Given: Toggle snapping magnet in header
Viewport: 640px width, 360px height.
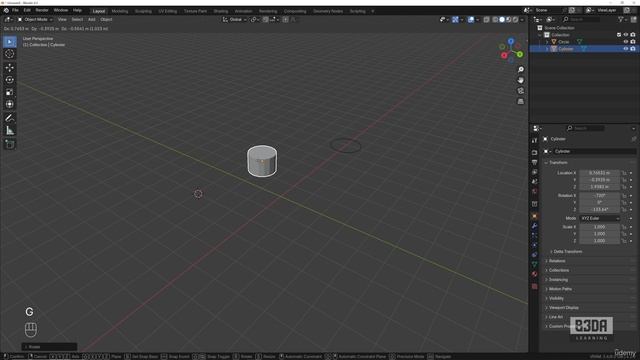Looking at the screenshot, I should click(265, 20).
